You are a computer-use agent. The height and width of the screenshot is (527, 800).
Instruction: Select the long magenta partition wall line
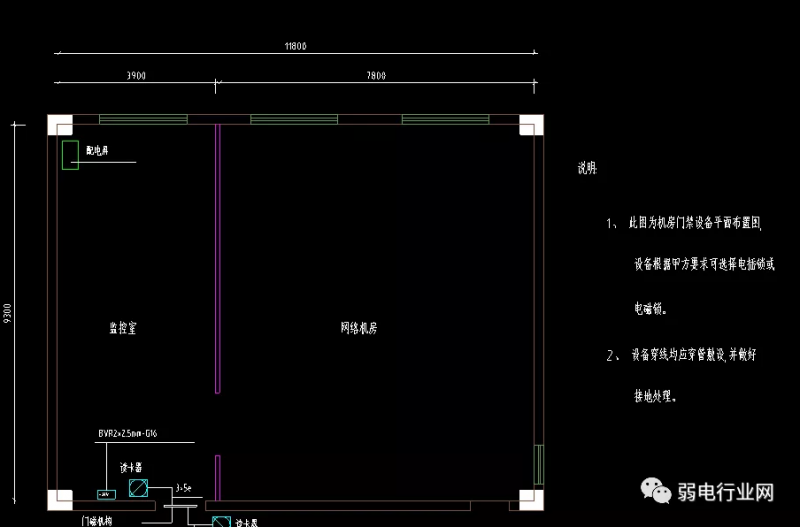pos(217,258)
